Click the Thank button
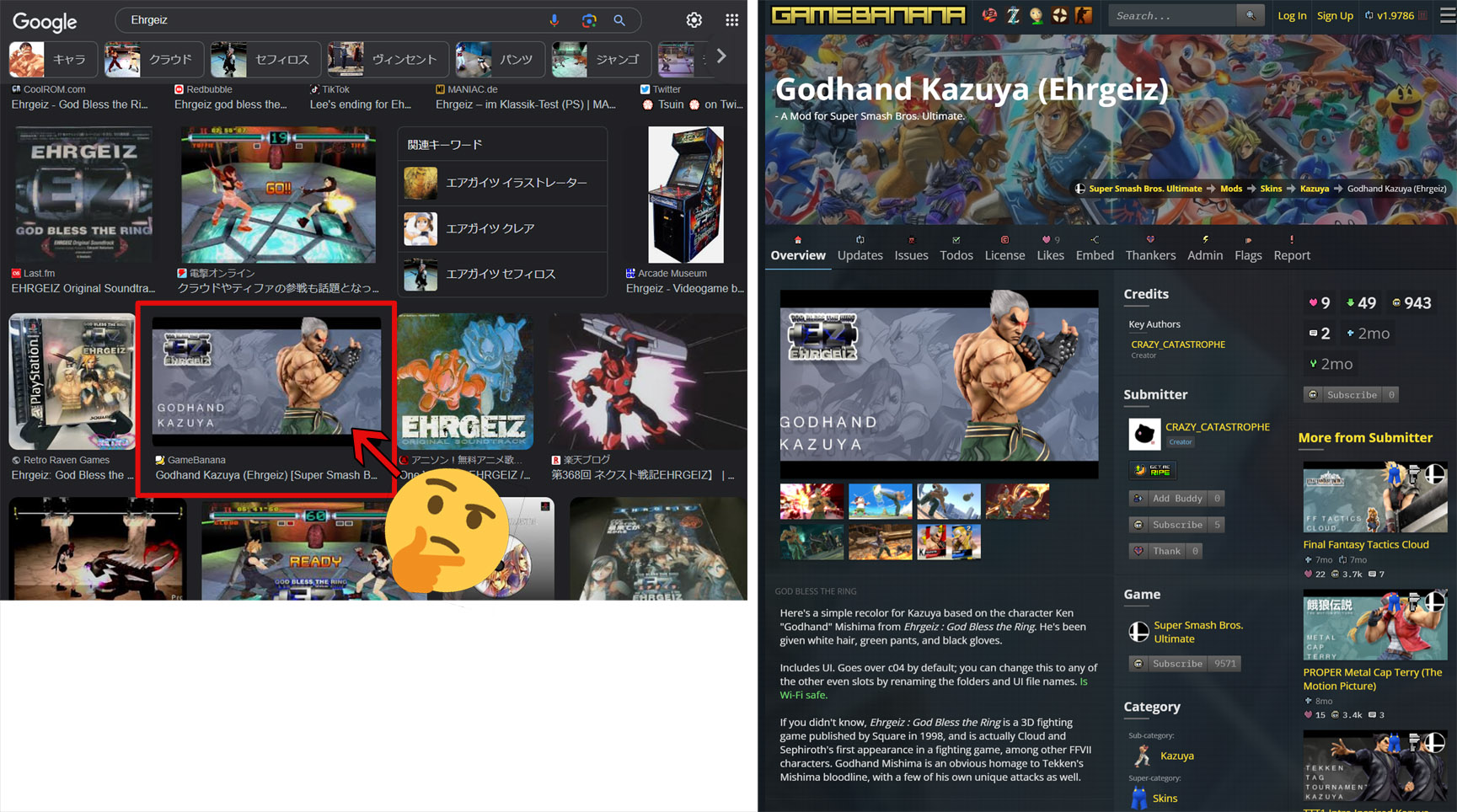Screen dimensions: 1457x812 point(1165,551)
